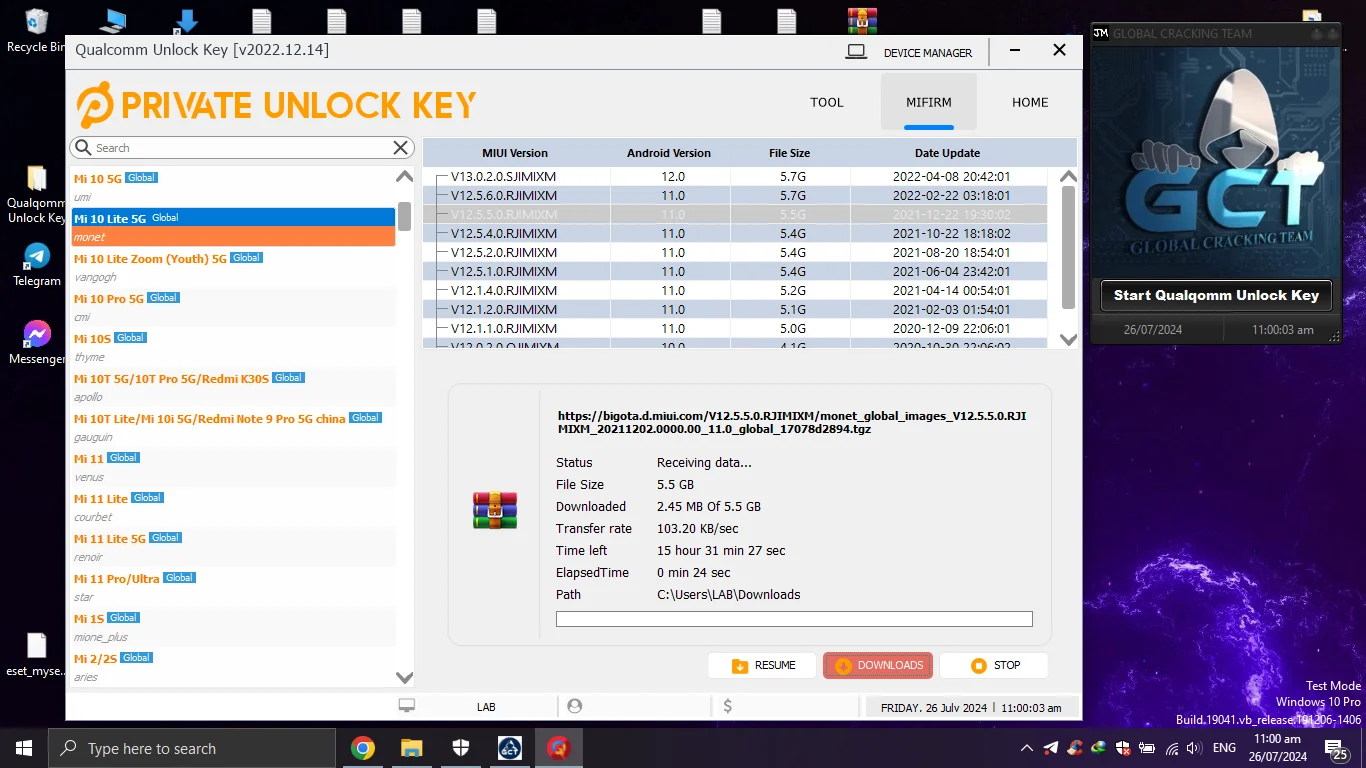
Task: Click the DEVICE MANAGER label
Action: pyautogui.click(x=928, y=53)
